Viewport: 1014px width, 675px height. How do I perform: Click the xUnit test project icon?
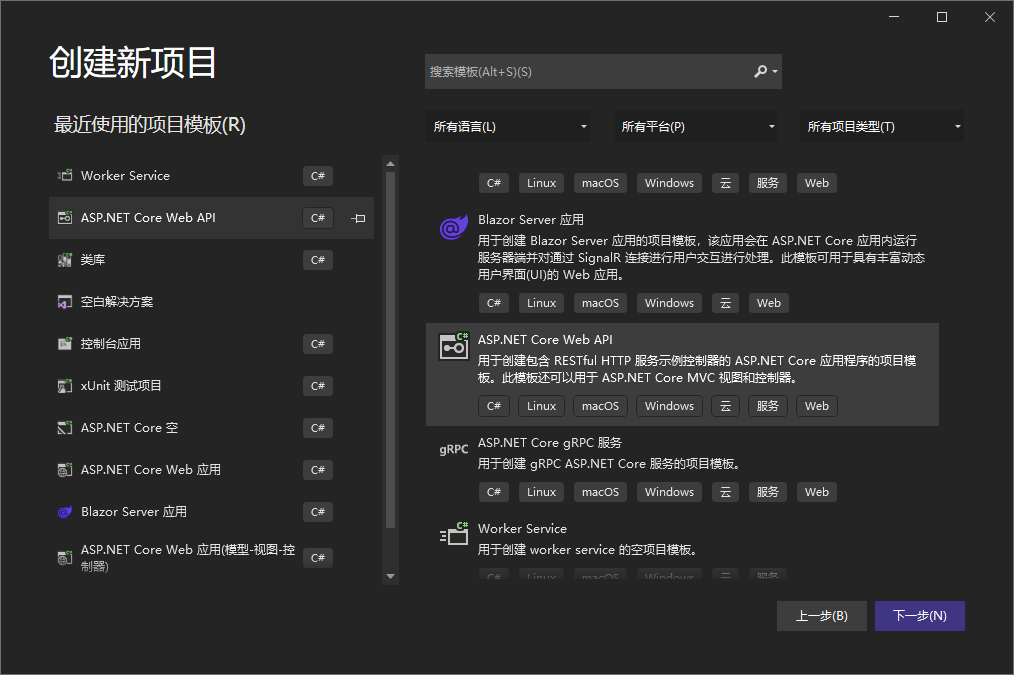click(x=65, y=386)
